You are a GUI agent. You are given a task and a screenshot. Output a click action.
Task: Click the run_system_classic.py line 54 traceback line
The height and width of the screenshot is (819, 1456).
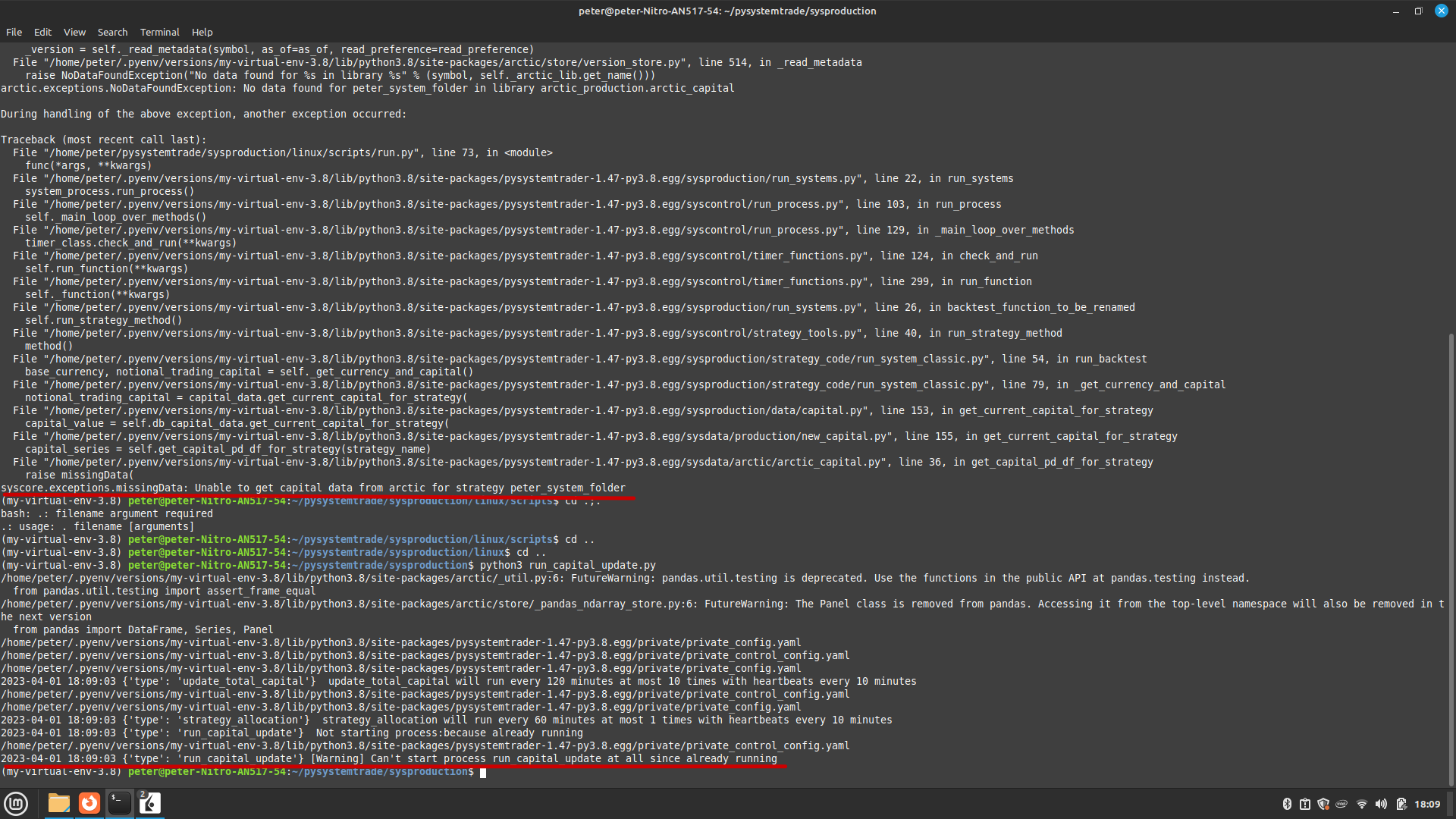[x=580, y=359]
